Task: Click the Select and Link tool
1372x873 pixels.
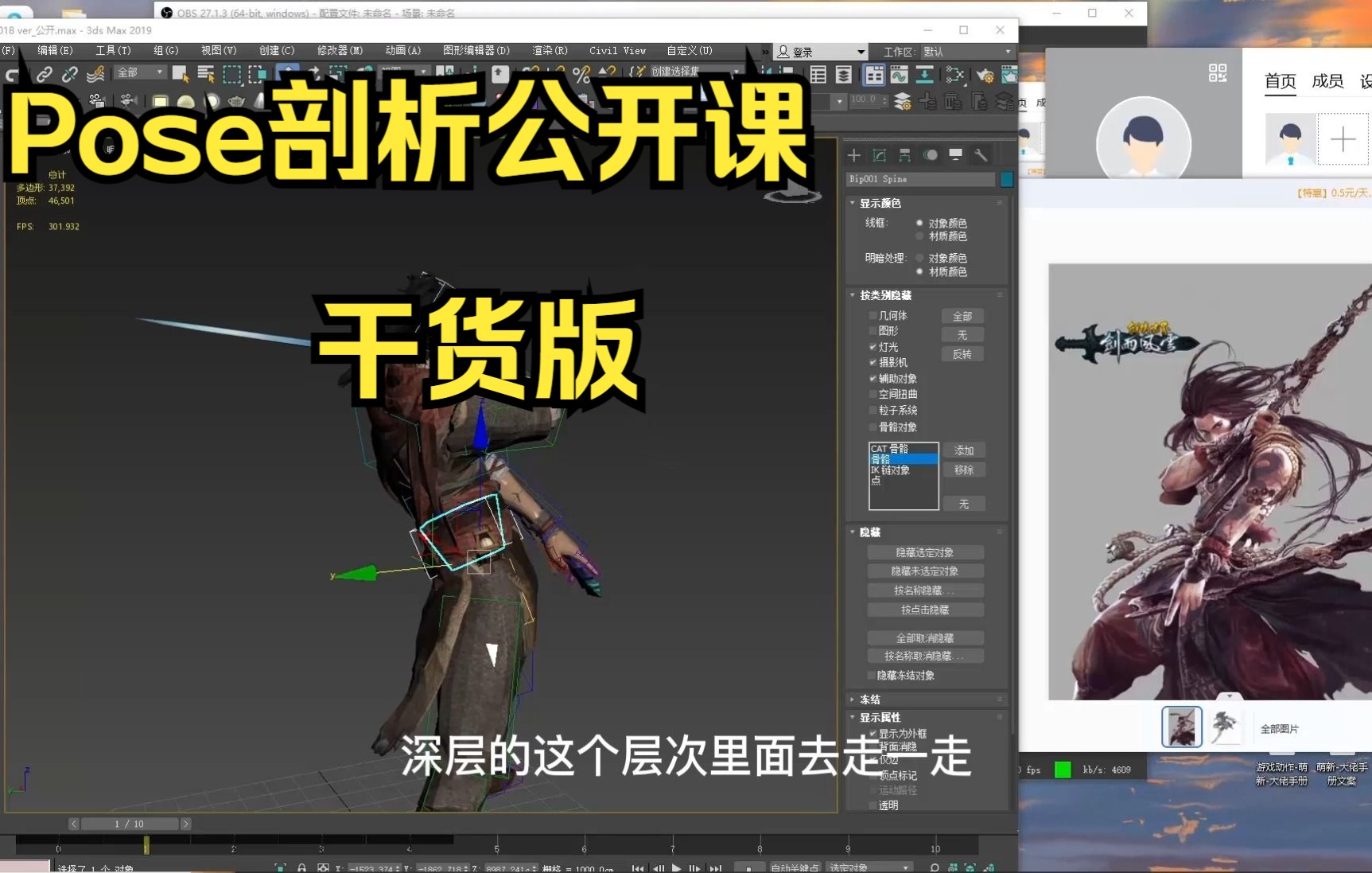Action: click(x=45, y=74)
